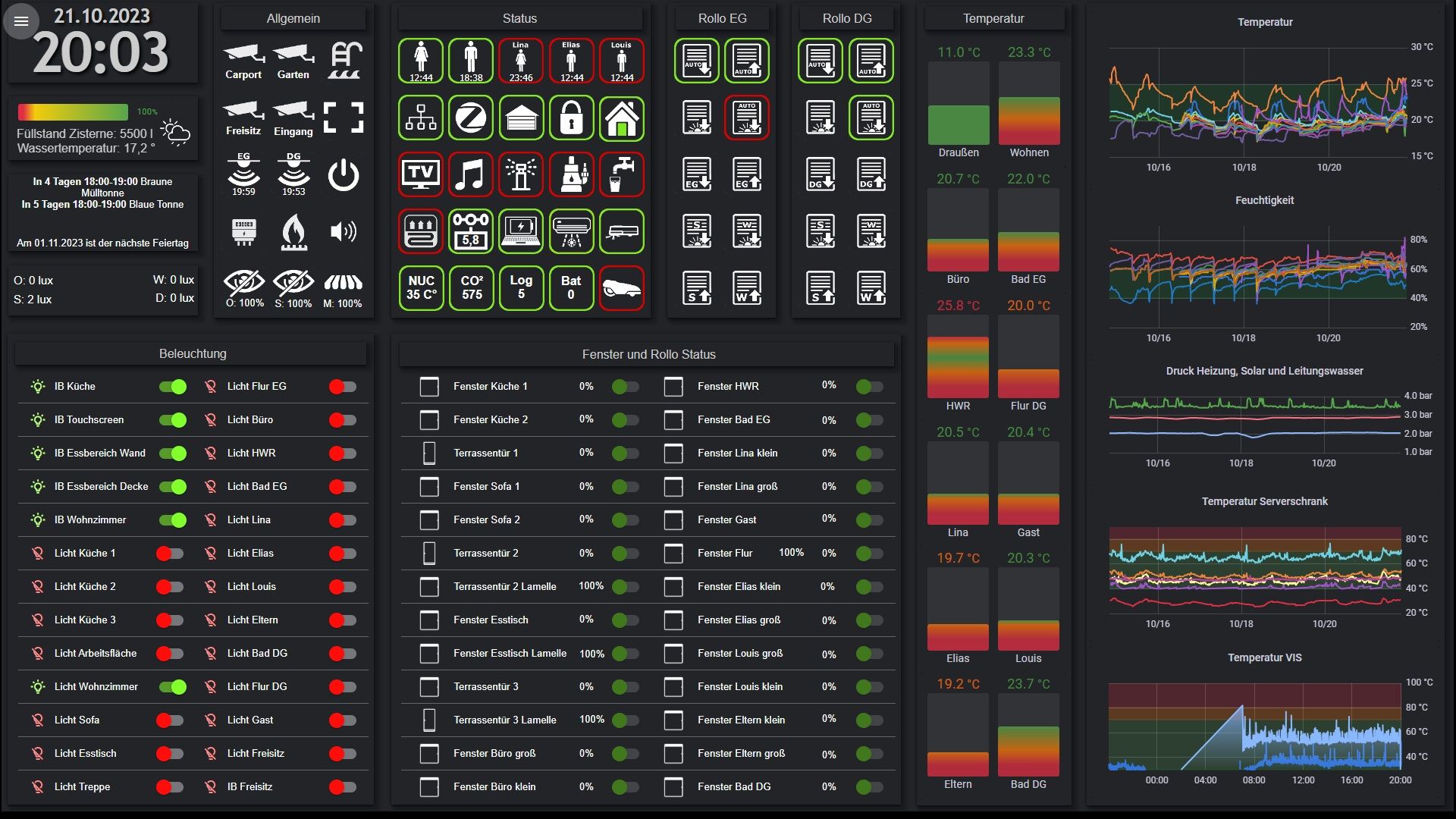Open the hamburger menu button

tap(21, 21)
